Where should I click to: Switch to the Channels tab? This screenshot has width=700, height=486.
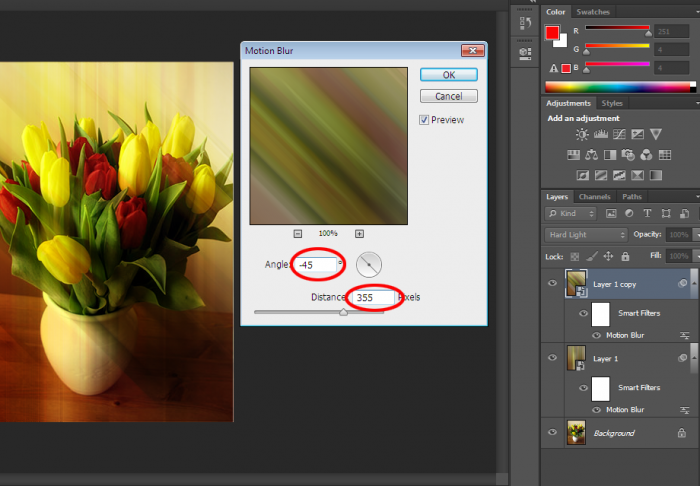594,196
